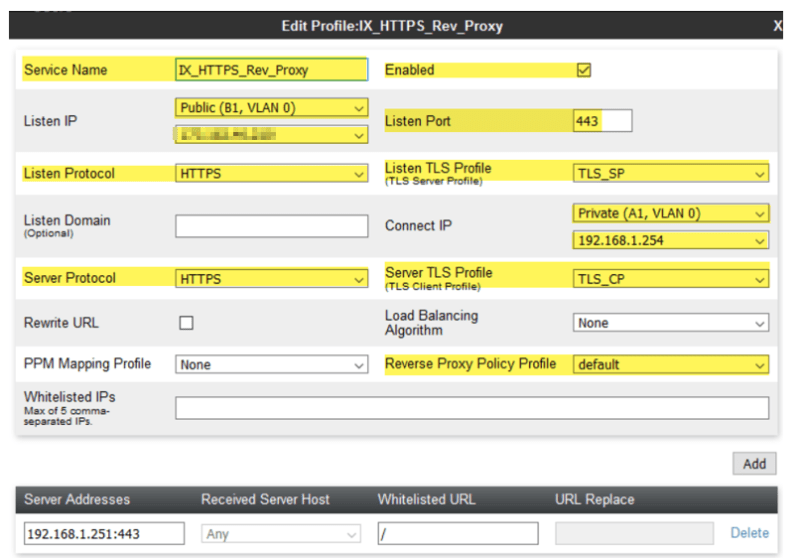Click the Listen Port field showing 443
This screenshot has width=800, height=558.
[603, 121]
